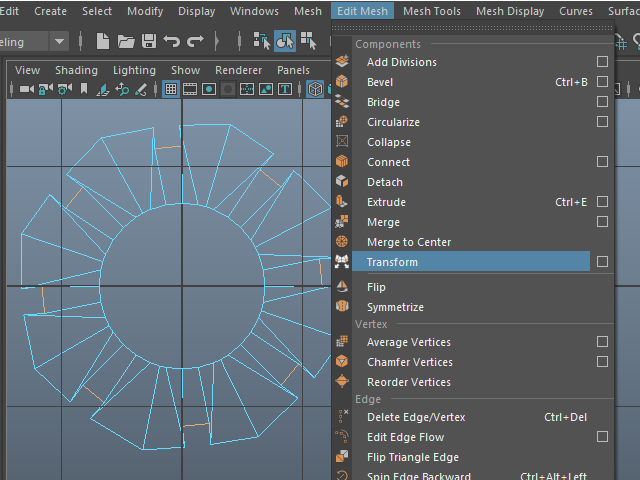Open the Mesh menu
The height and width of the screenshot is (480, 640).
coord(308,11)
